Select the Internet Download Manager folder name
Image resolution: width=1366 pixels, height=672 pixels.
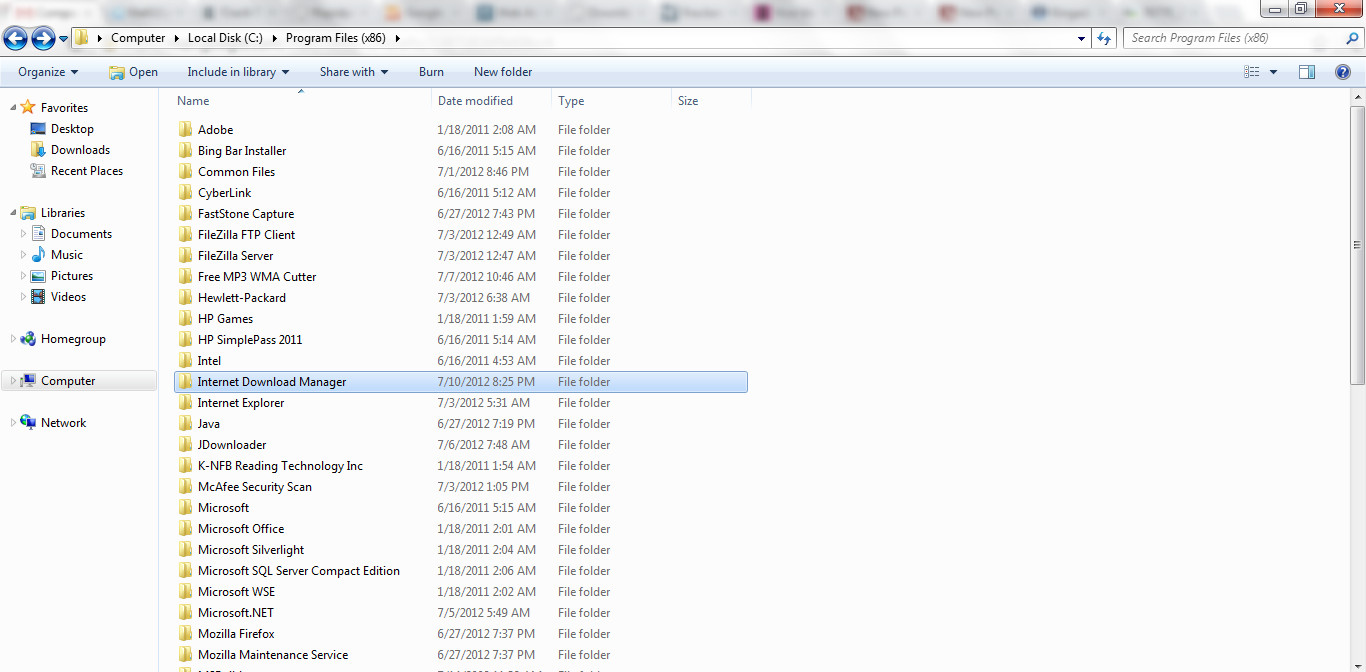click(x=272, y=382)
